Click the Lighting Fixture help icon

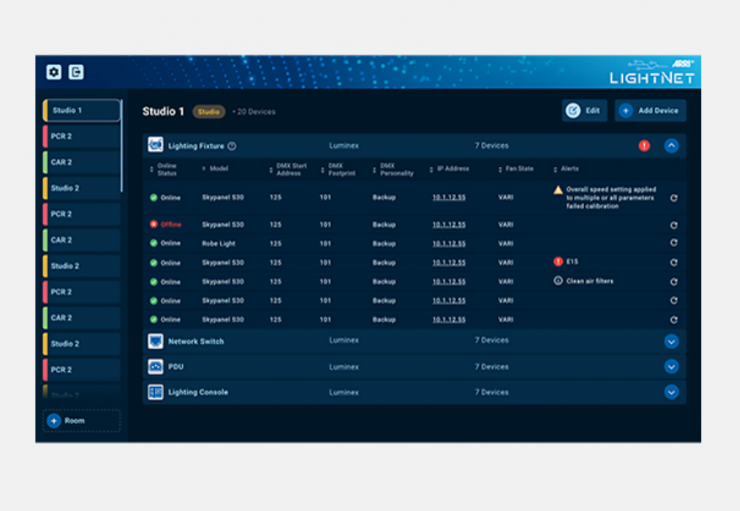tap(232, 146)
